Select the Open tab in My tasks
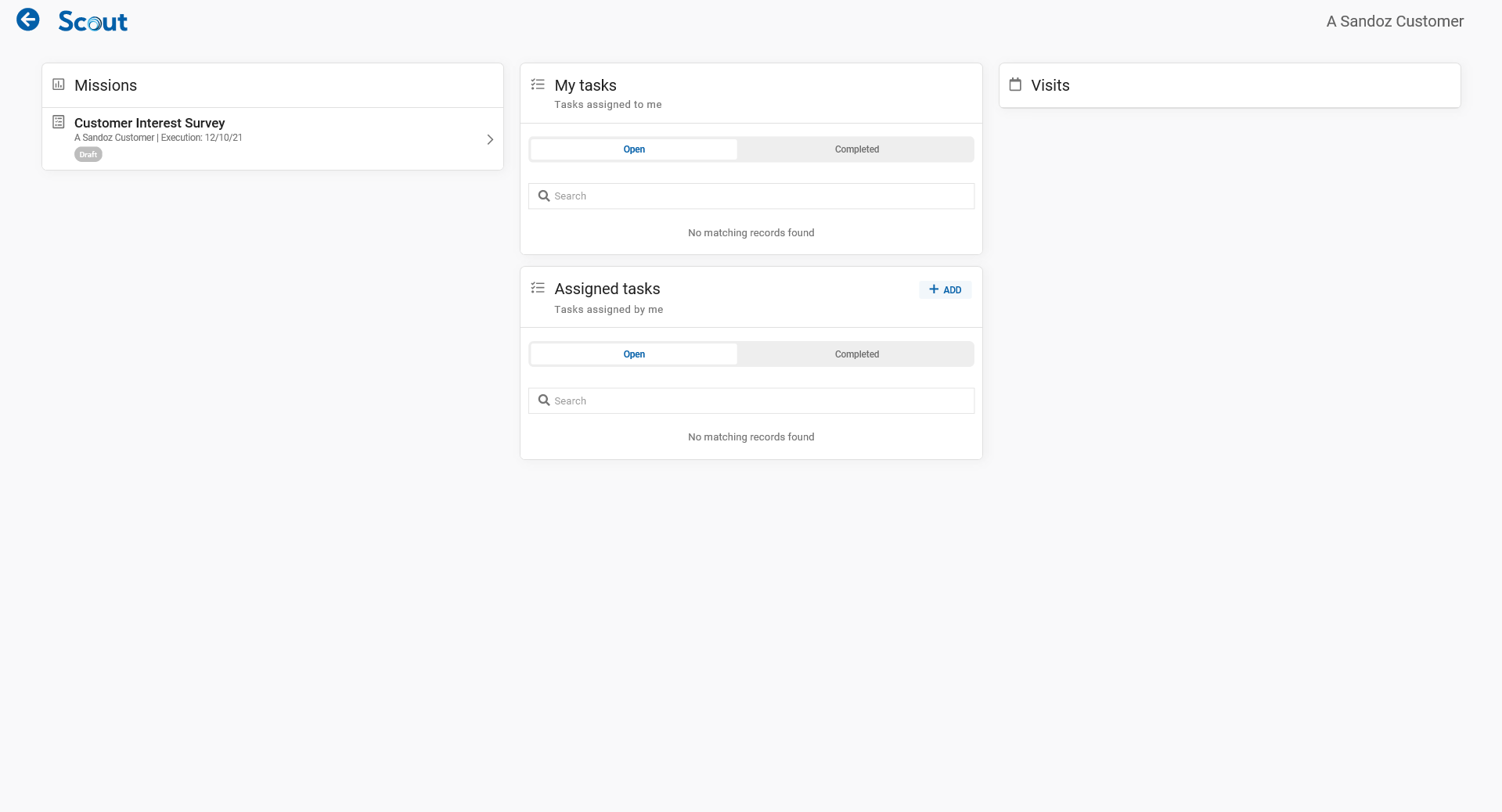Image resolution: width=1502 pixels, height=812 pixels. 634,149
